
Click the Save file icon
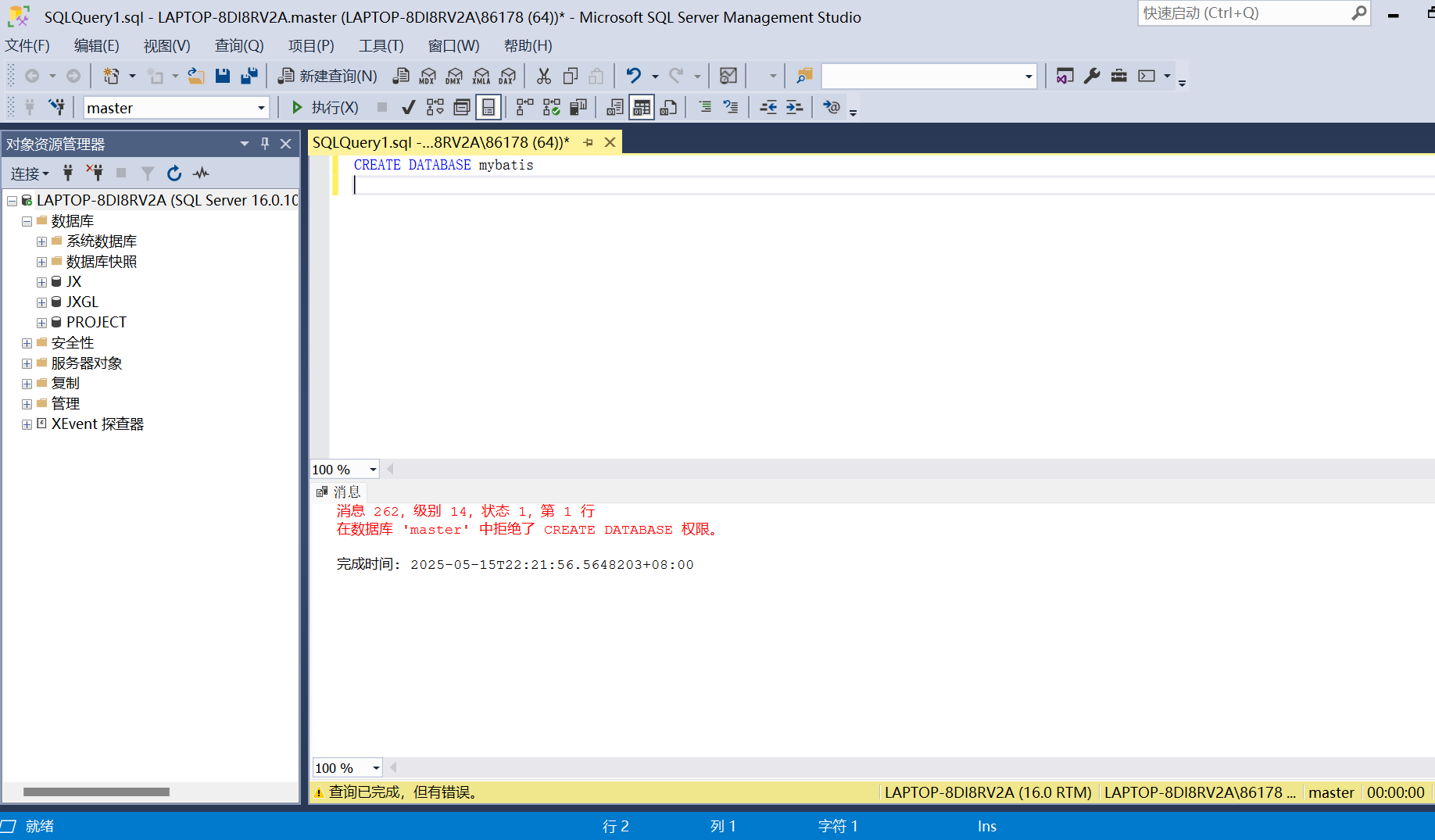point(223,76)
